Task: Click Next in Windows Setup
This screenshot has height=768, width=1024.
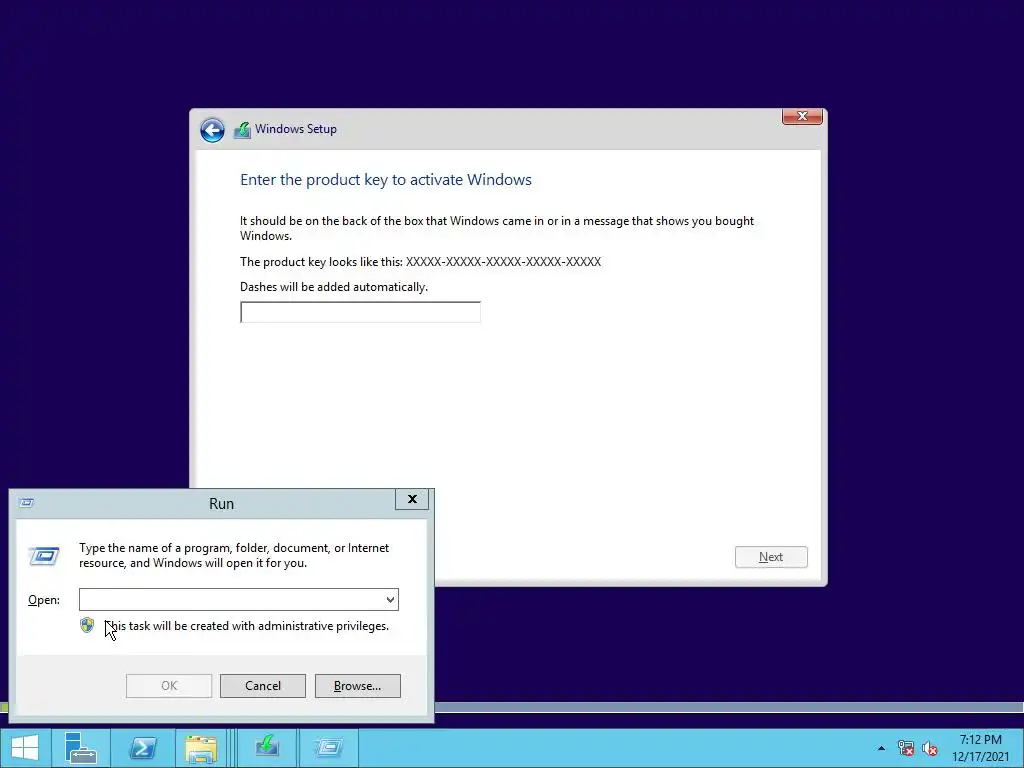Action: pos(771,557)
